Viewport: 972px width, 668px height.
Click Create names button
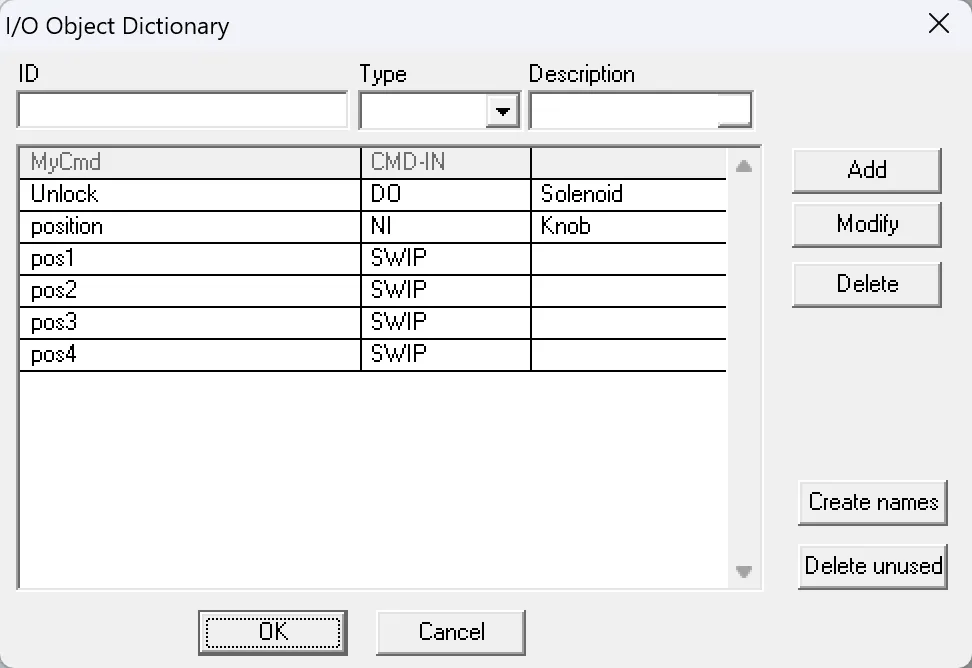coord(872,502)
